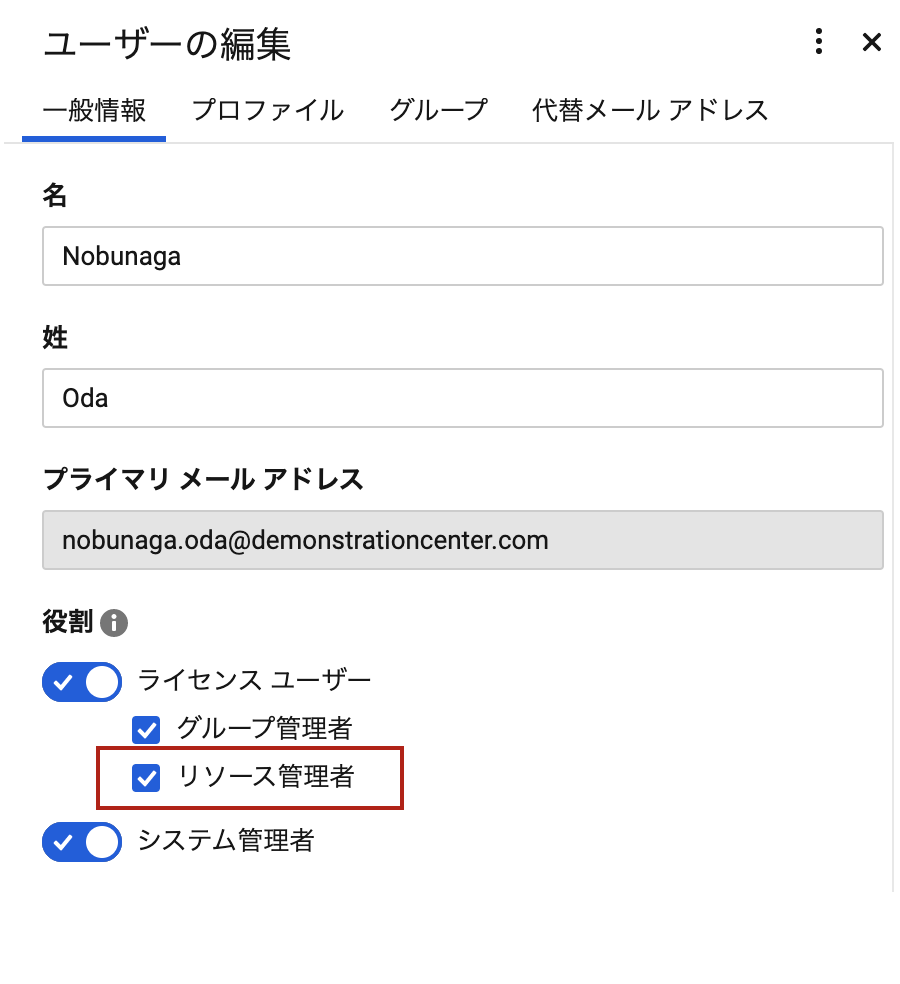Disable the システム管理者 toggle
The width and height of the screenshot is (900, 984).
point(82,842)
